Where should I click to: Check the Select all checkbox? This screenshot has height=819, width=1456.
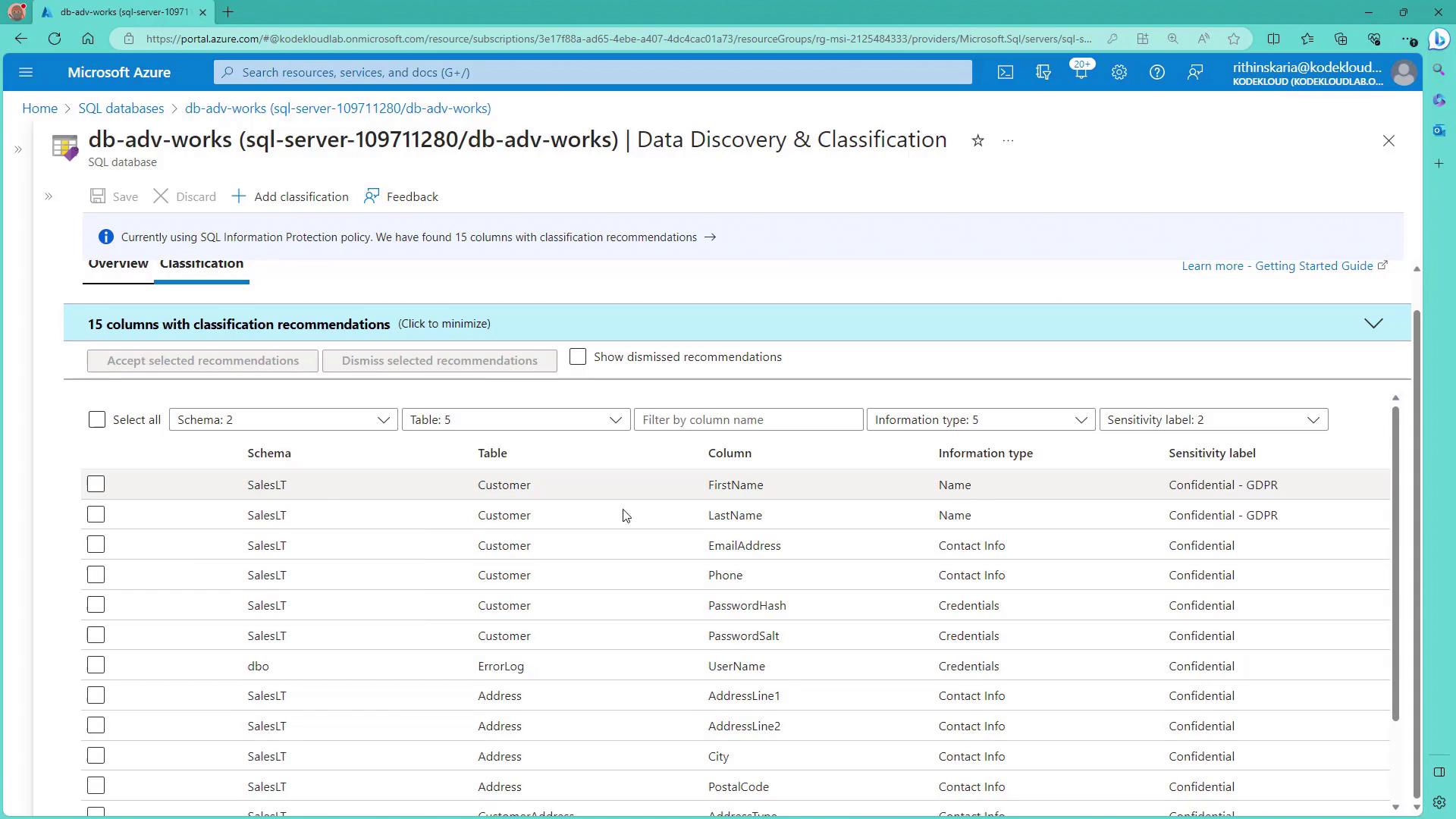[97, 419]
